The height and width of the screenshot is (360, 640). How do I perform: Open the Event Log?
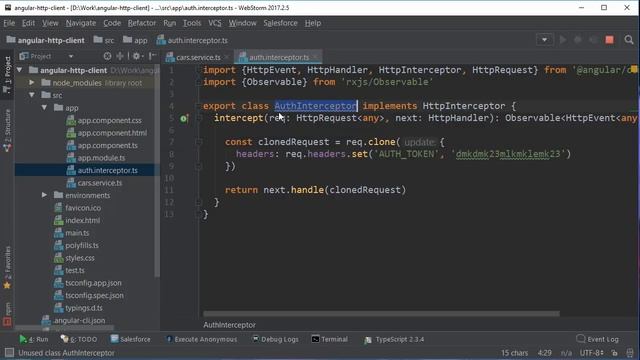click(x=598, y=339)
